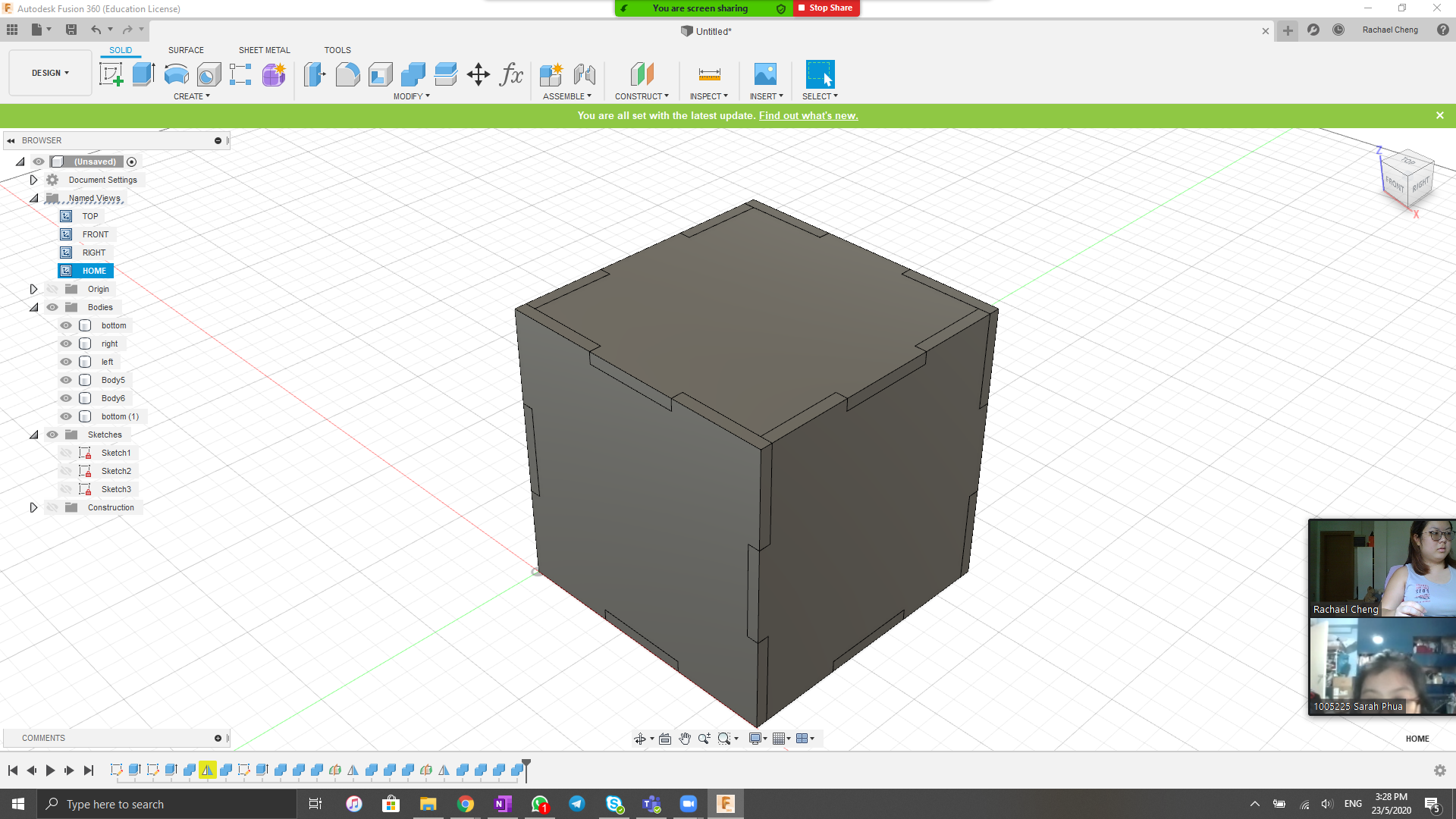Open the ASSEMBLE menu
The height and width of the screenshot is (819, 1456).
tap(567, 96)
